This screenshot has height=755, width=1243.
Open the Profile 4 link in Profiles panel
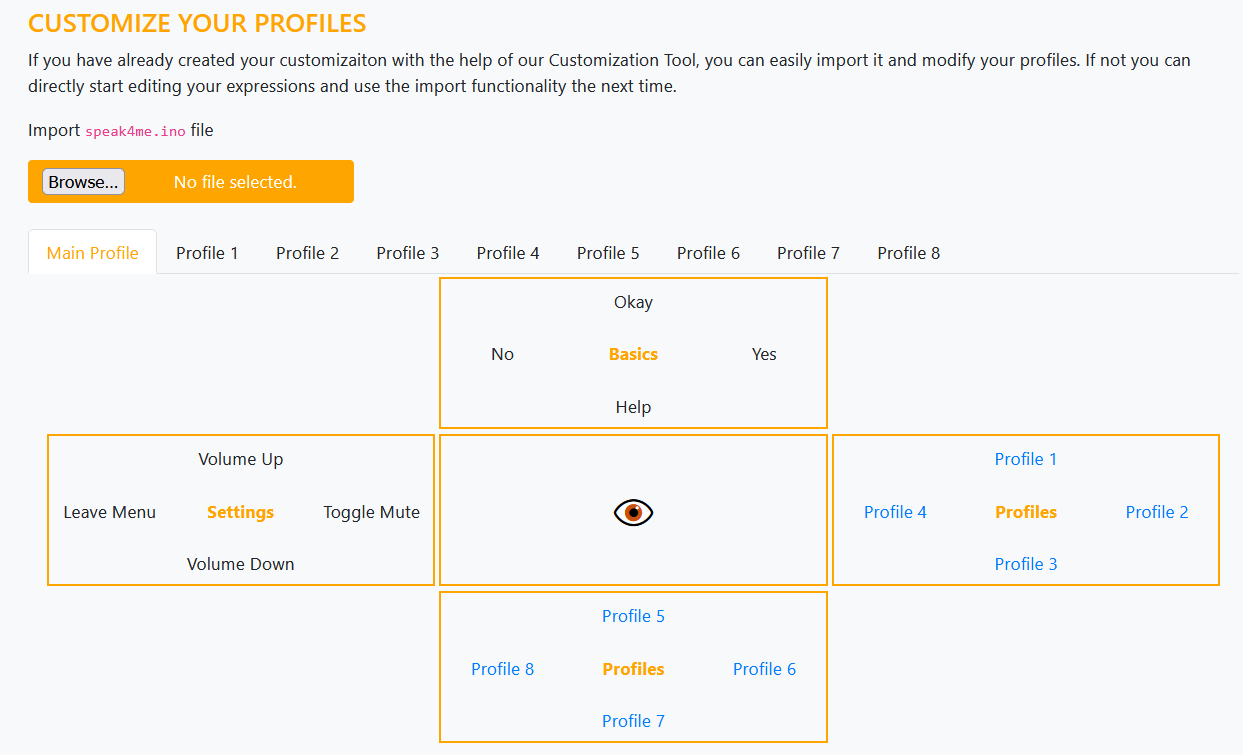tap(895, 512)
